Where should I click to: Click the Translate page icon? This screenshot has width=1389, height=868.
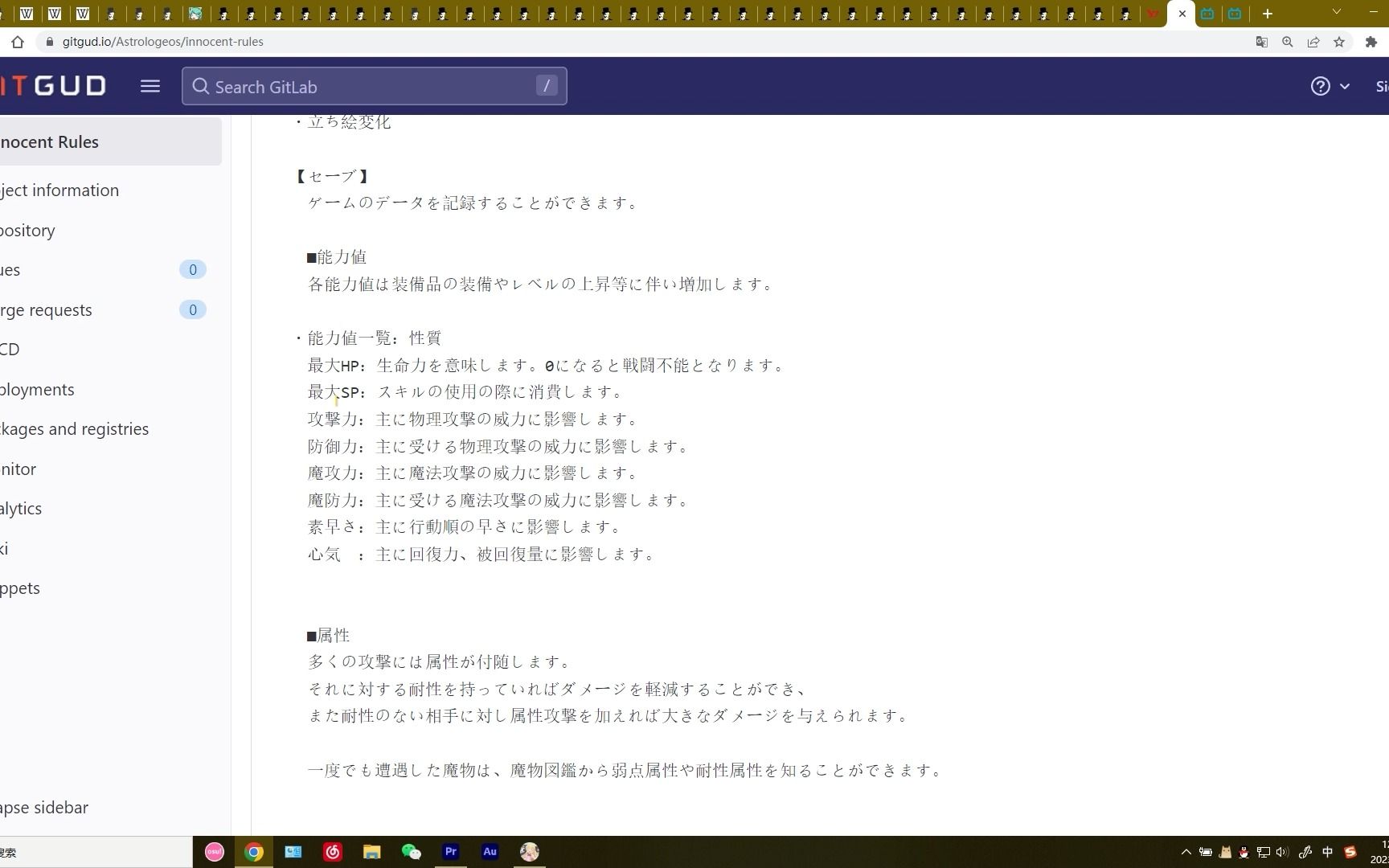[1262, 42]
